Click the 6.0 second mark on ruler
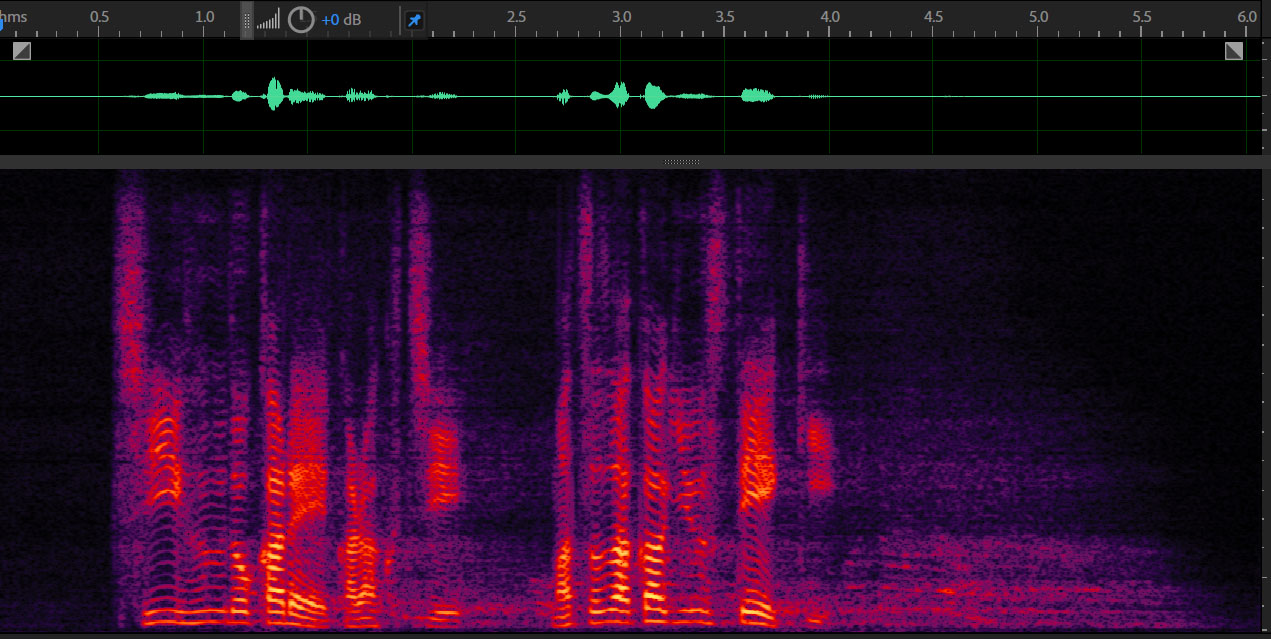Screen dimensions: 1271x639 (x=1246, y=17)
